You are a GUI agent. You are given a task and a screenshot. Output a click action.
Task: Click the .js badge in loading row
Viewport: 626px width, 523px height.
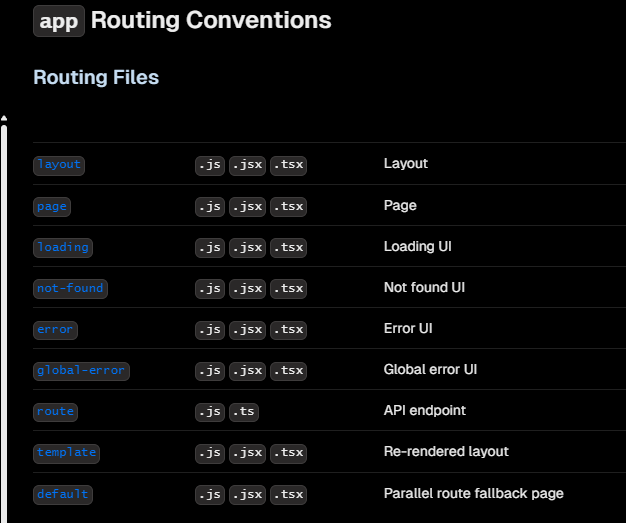click(210, 247)
